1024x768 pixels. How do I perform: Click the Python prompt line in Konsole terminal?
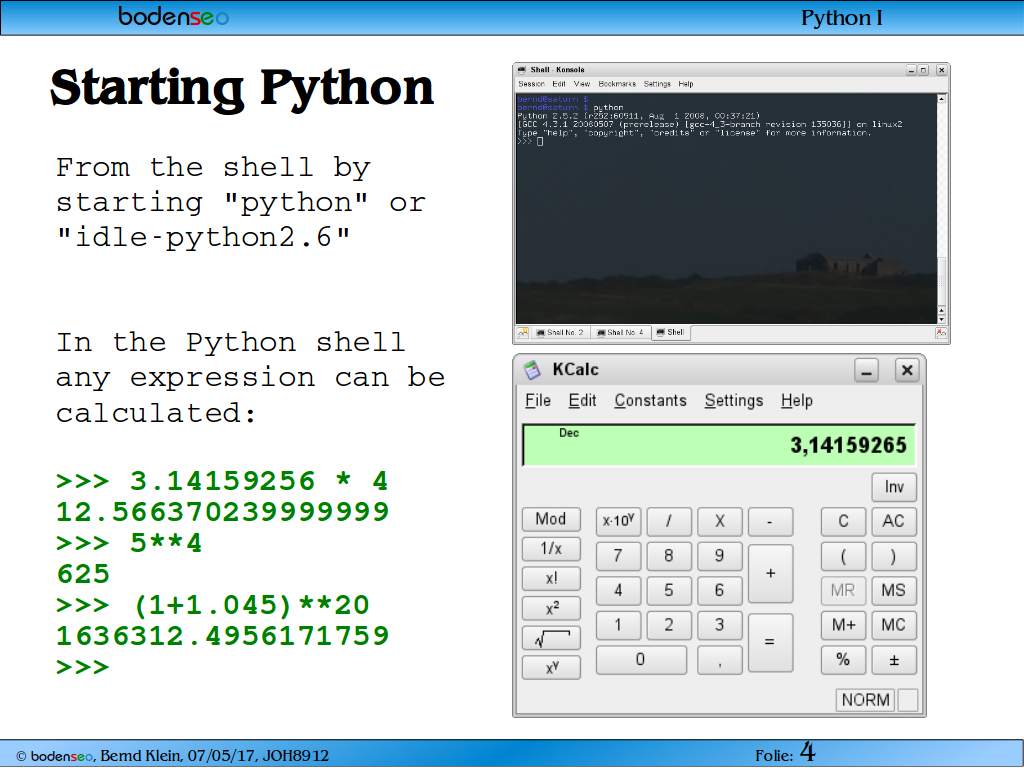pos(530,141)
